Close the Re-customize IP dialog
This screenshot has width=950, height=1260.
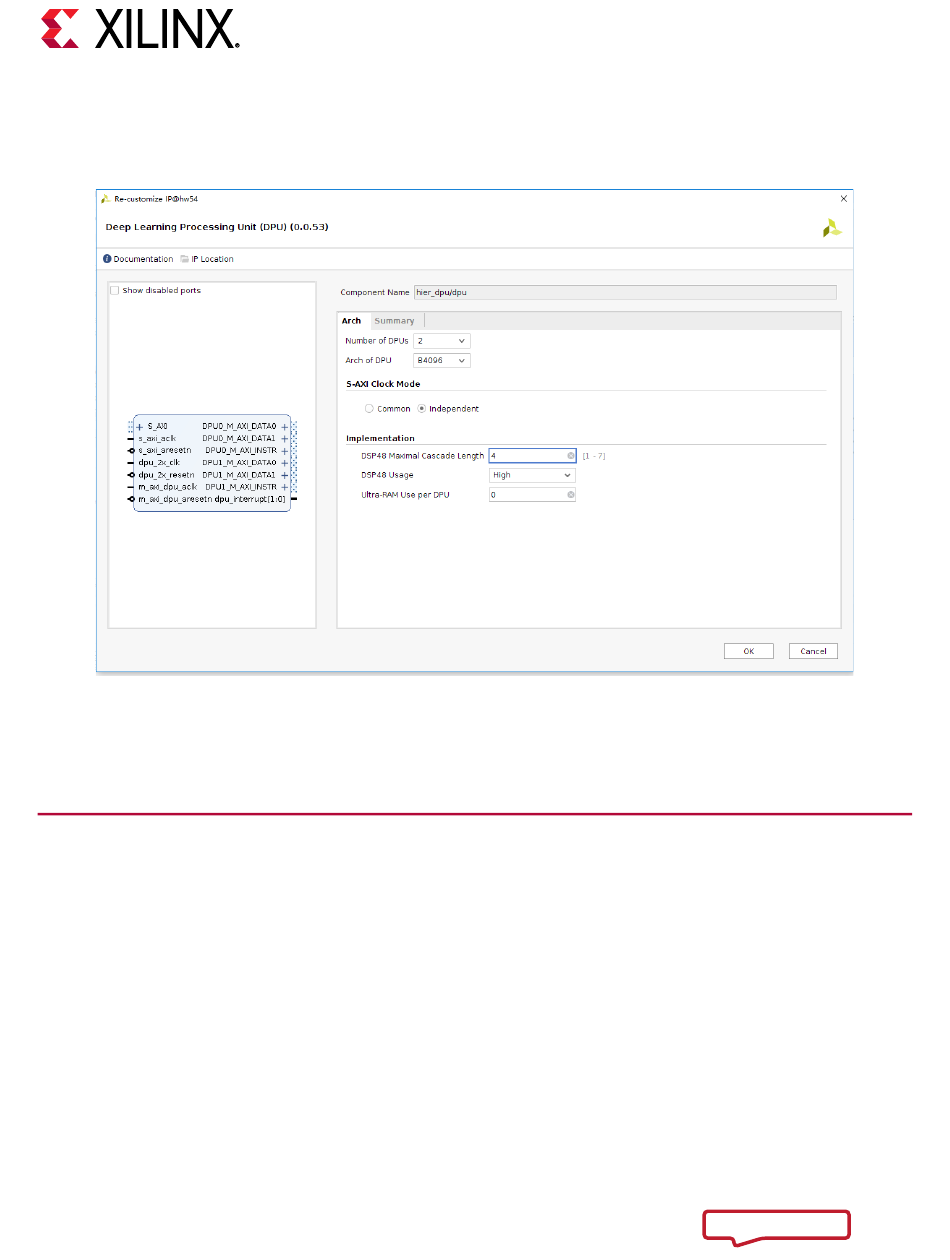click(x=844, y=198)
